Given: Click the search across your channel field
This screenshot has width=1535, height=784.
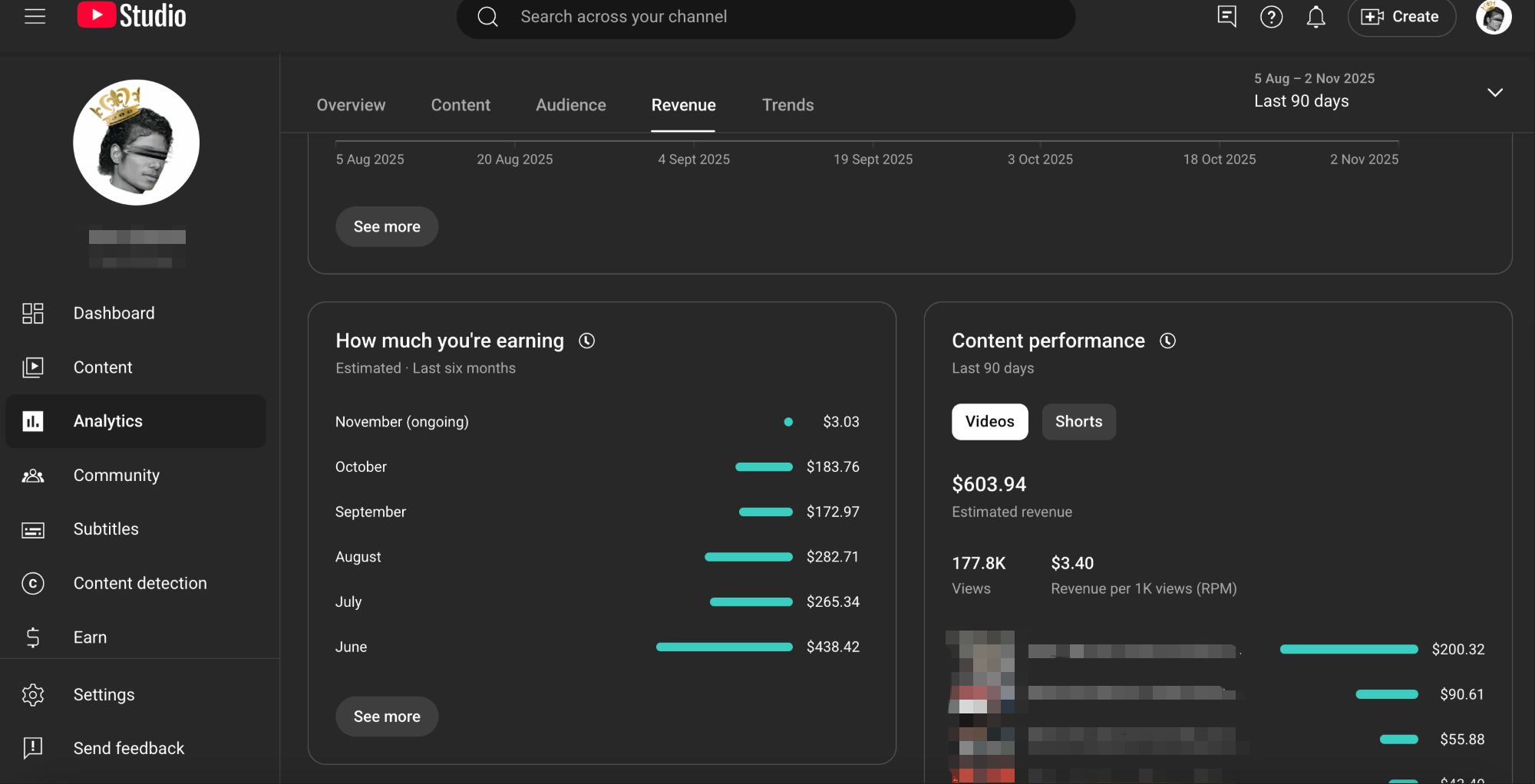Looking at the screenshot, I should [767, 17].
